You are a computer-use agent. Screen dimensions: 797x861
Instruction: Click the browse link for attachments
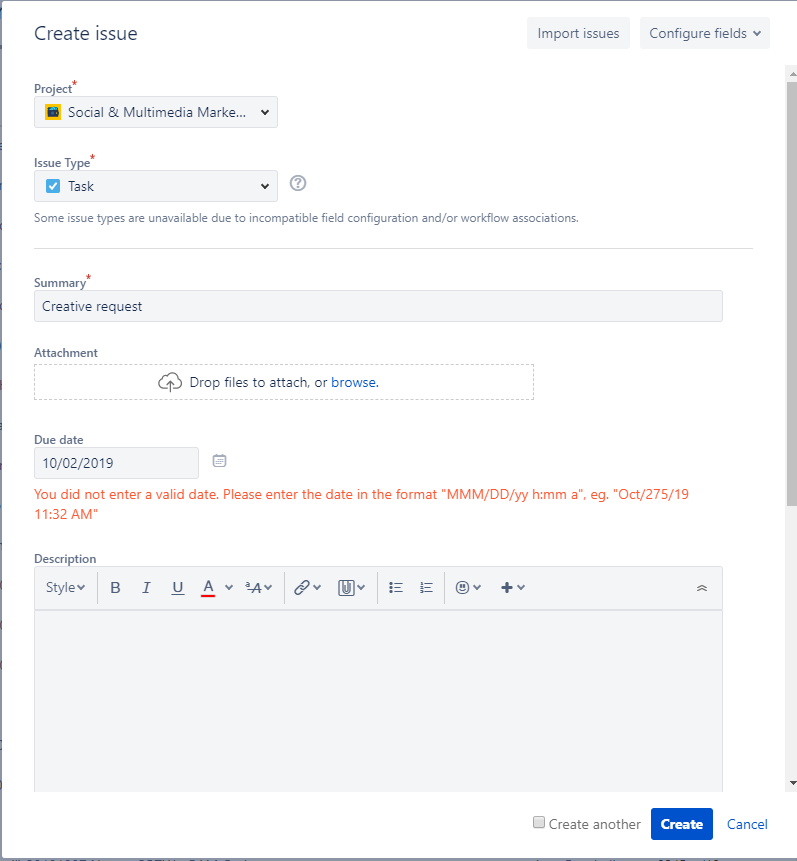point(354,382)
